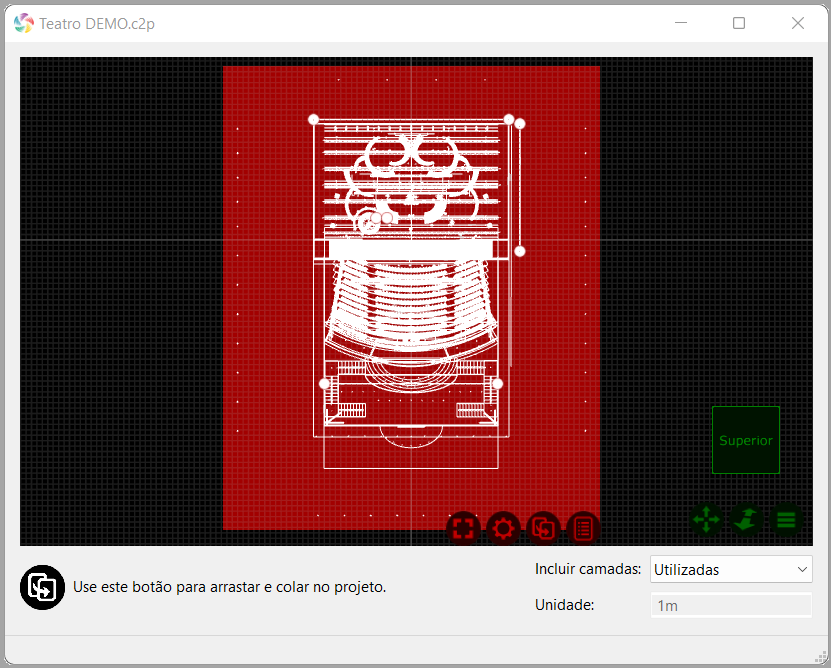This screenshot has width=831, height=668.
Task: Close the Teatro DEMO window
Action: coord(798,23)
